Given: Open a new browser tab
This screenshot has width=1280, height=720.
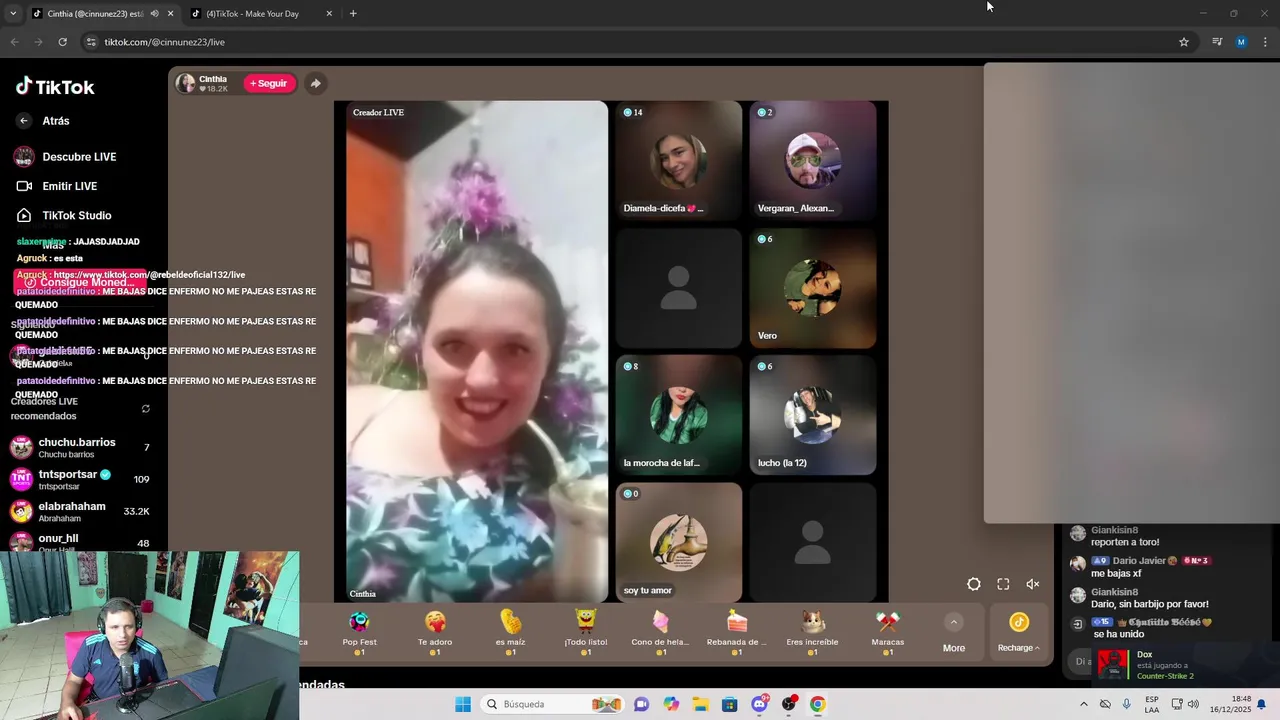Looking at the screenshot, I should [x=353, y=14].
